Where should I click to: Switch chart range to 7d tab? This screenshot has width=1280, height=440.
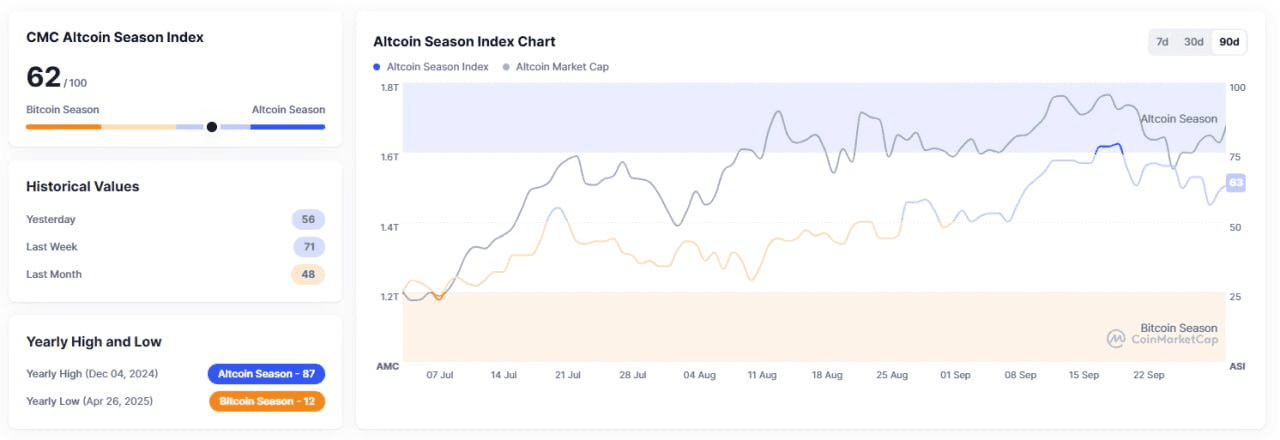(1162, 42)
